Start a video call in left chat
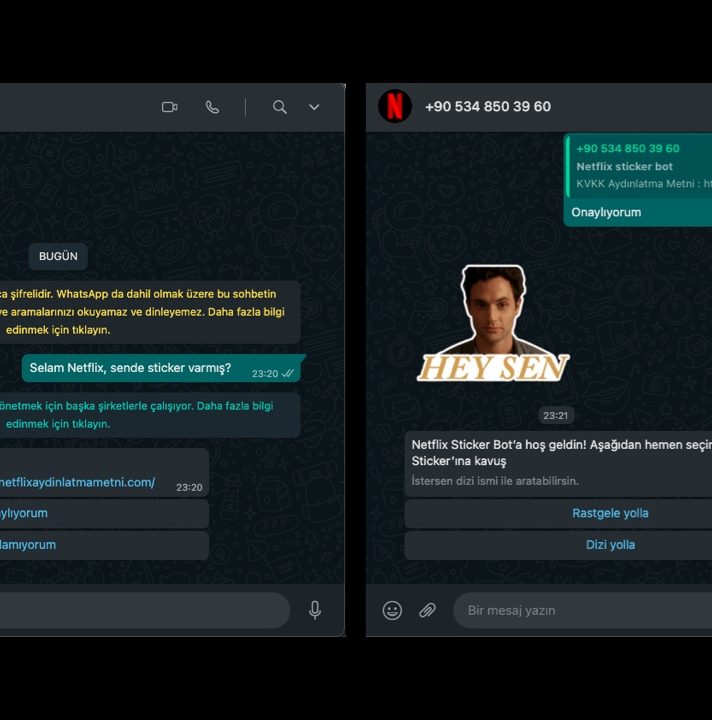Image resolution: width=712 pixels, height=720 pixels. click(x=169, y=107)
